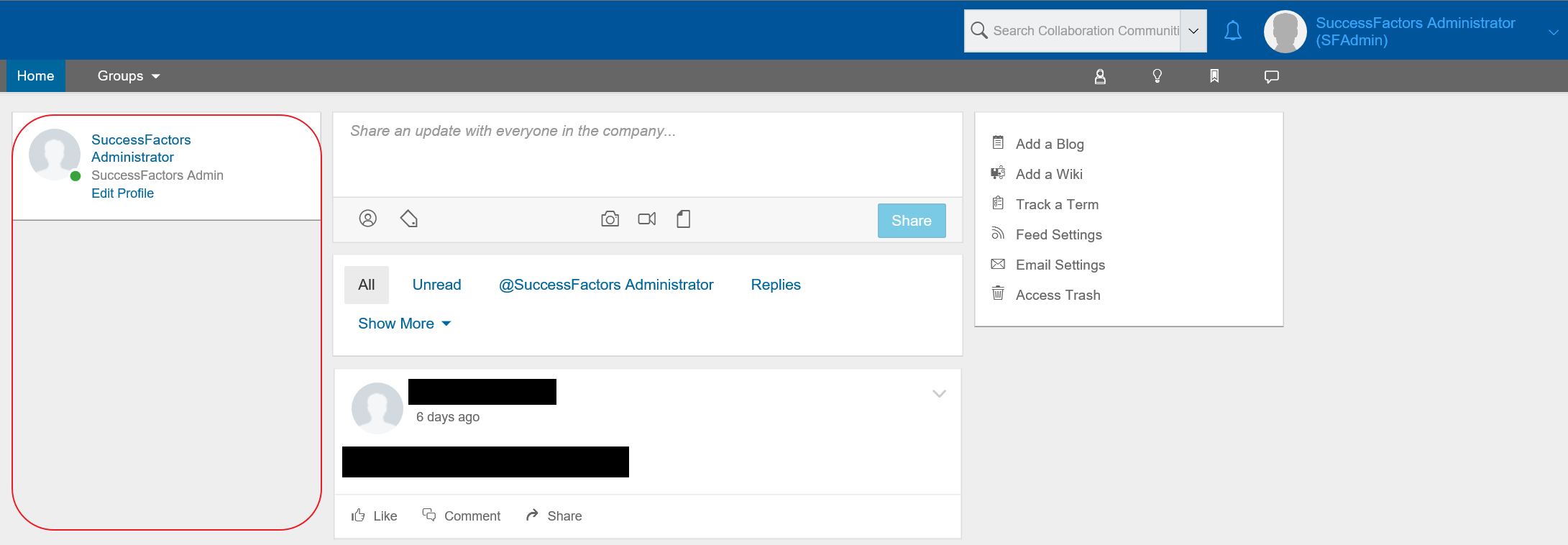
Task: Click the lightbulb ideas icon
Action: (x=1157, y=76)
